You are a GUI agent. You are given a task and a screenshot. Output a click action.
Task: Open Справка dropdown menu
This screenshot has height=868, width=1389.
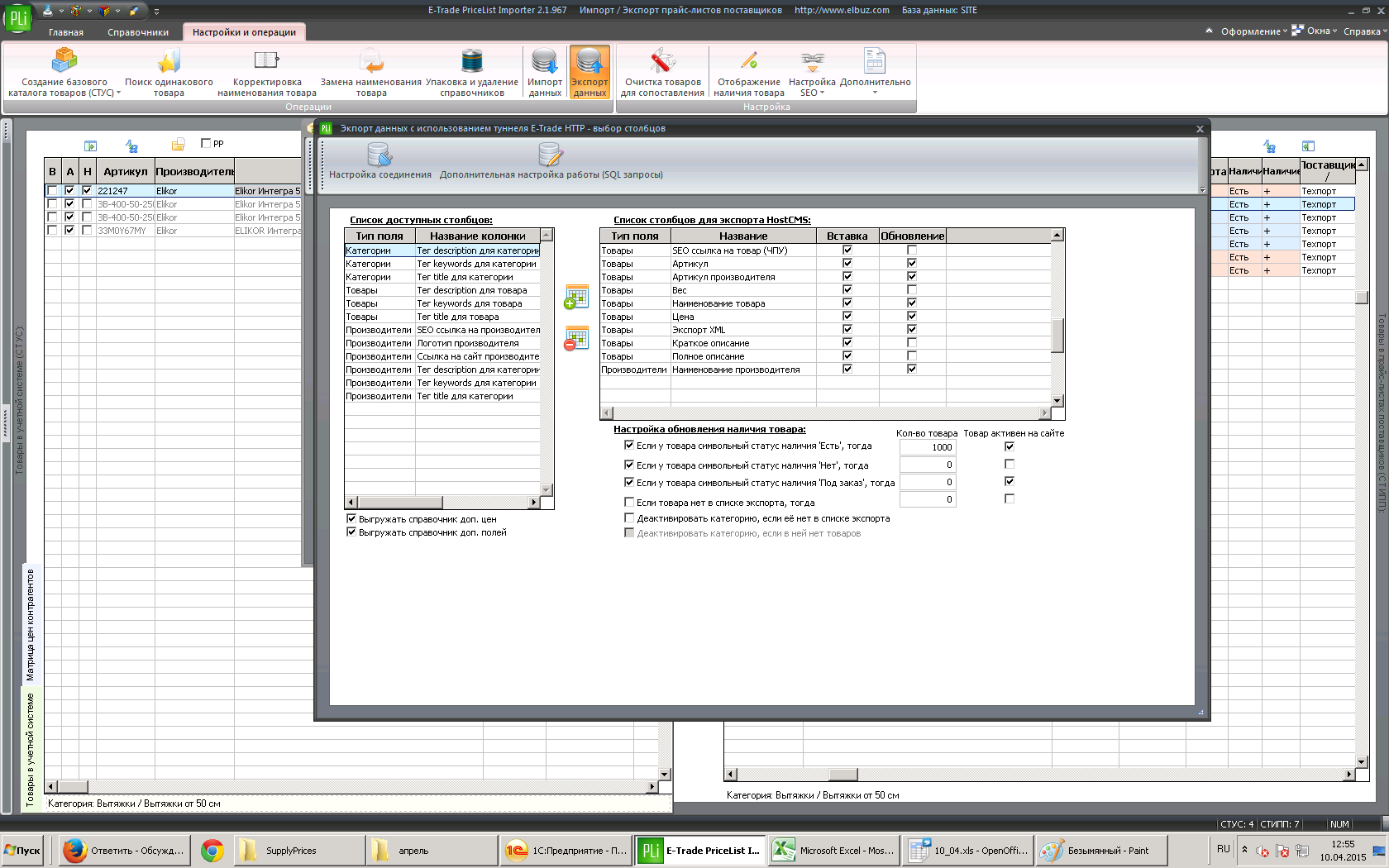click(1365, 31)
